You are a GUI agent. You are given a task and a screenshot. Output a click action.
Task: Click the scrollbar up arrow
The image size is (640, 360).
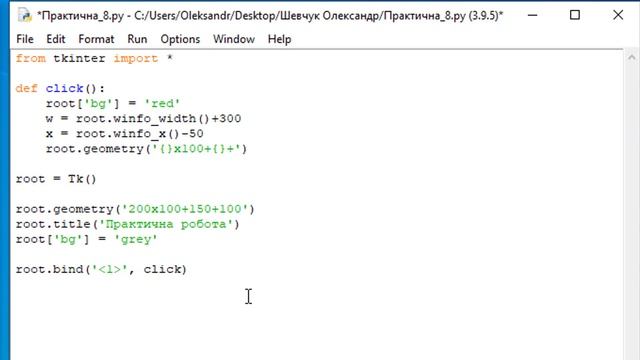tap(632, 58)
